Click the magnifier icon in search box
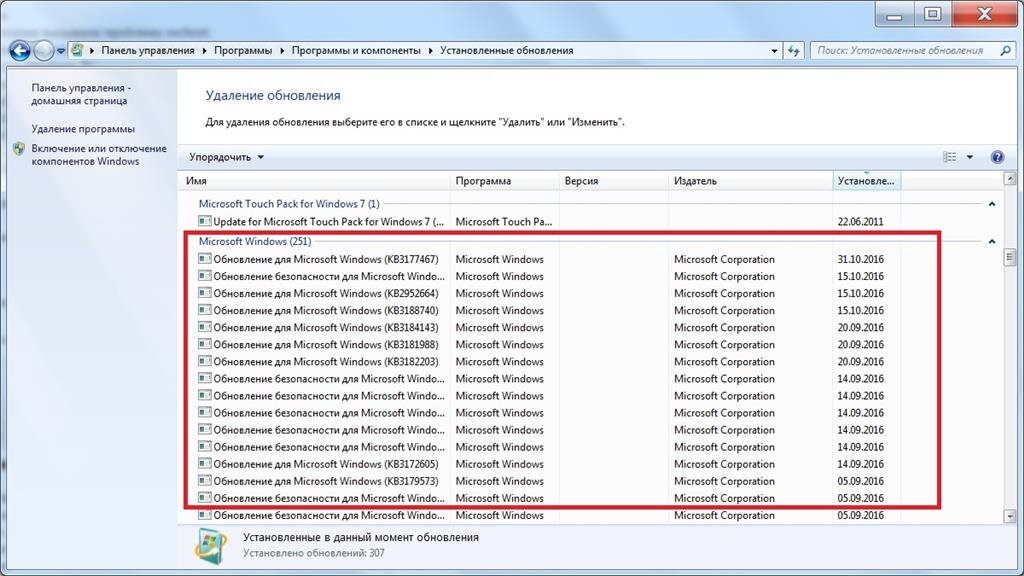Image resolution: width=1024 pixels, height=576 pixels. pos(1005,50)
